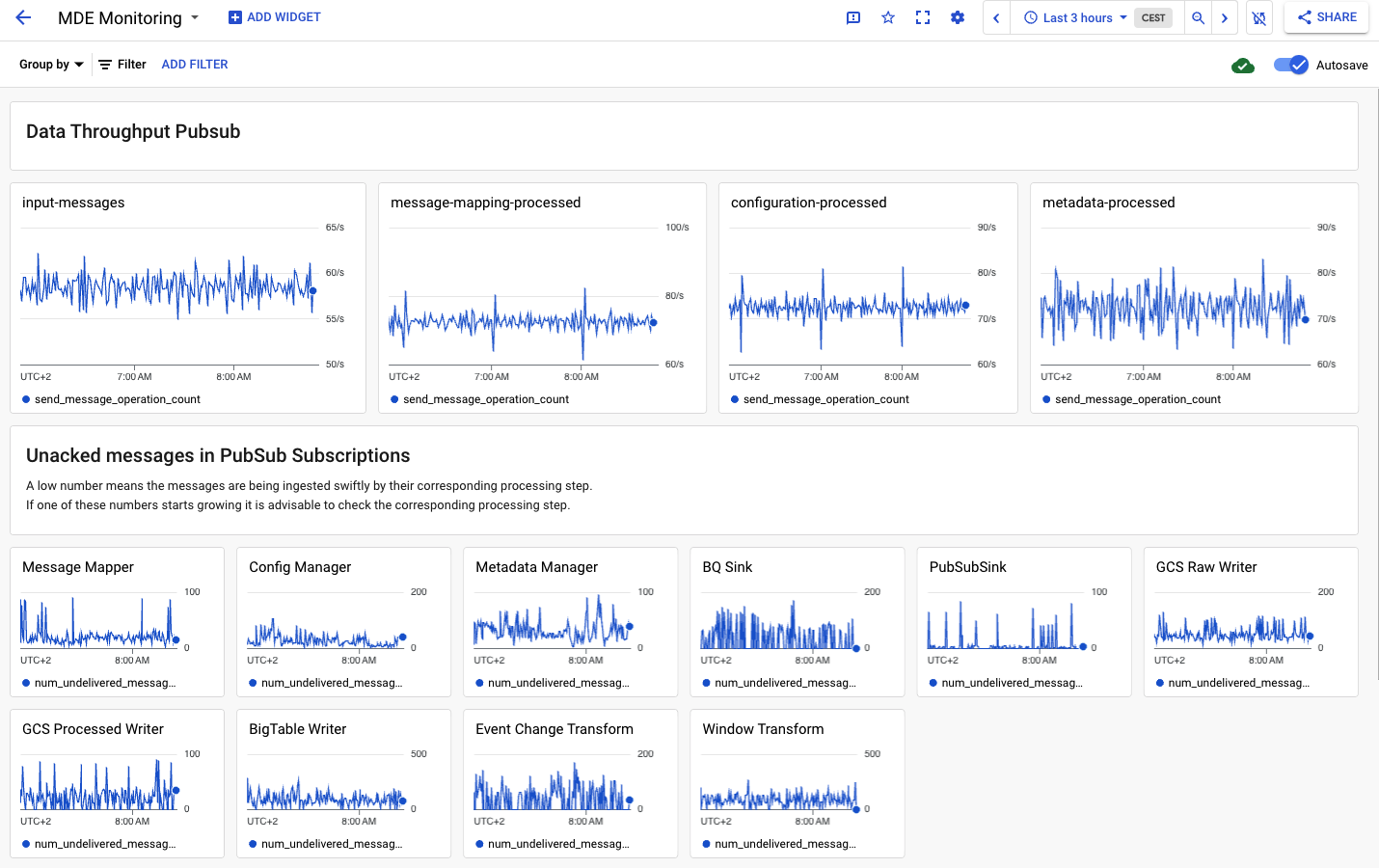Open the dashboard settings gear
Image resolution: width=1379 pixels, height=868 pixels.
958,17
